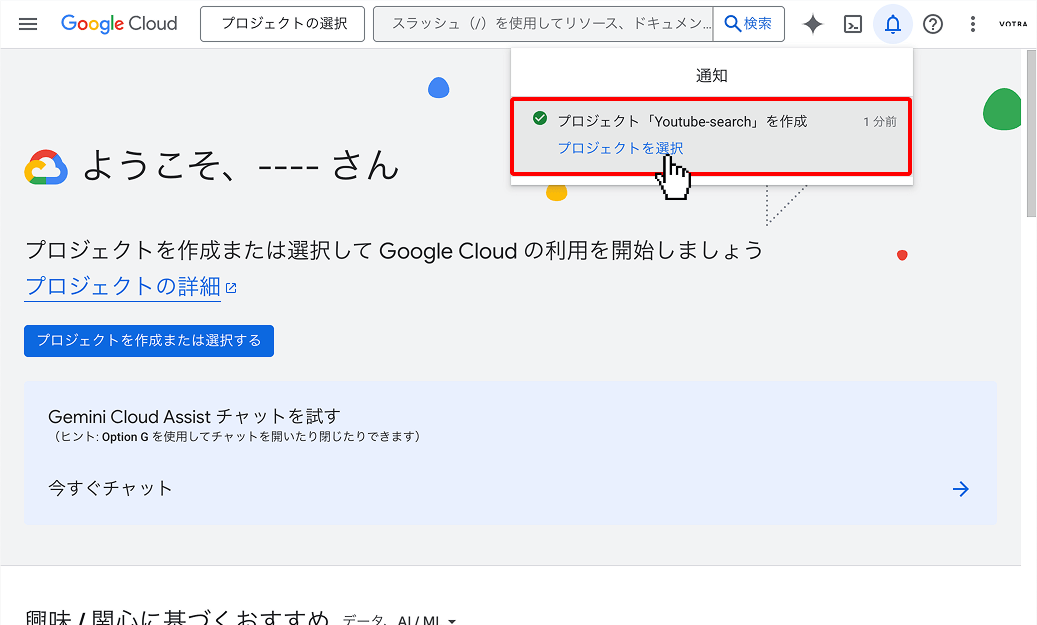Image resolution: width=1037 pixels, height=625 pixels.
Task: Click プロジェクトを作成または選択する button
Action: tap(149, 341)
